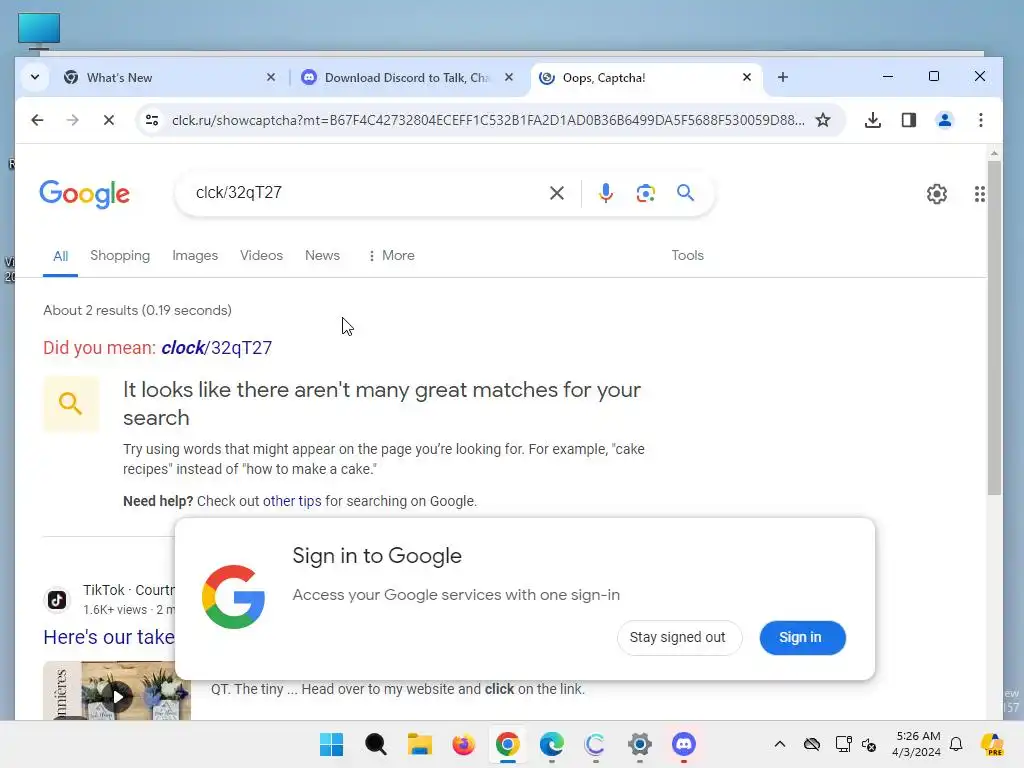
Task: Click the clock/32qT27 suggestion link
Action: tap(217, 347)
